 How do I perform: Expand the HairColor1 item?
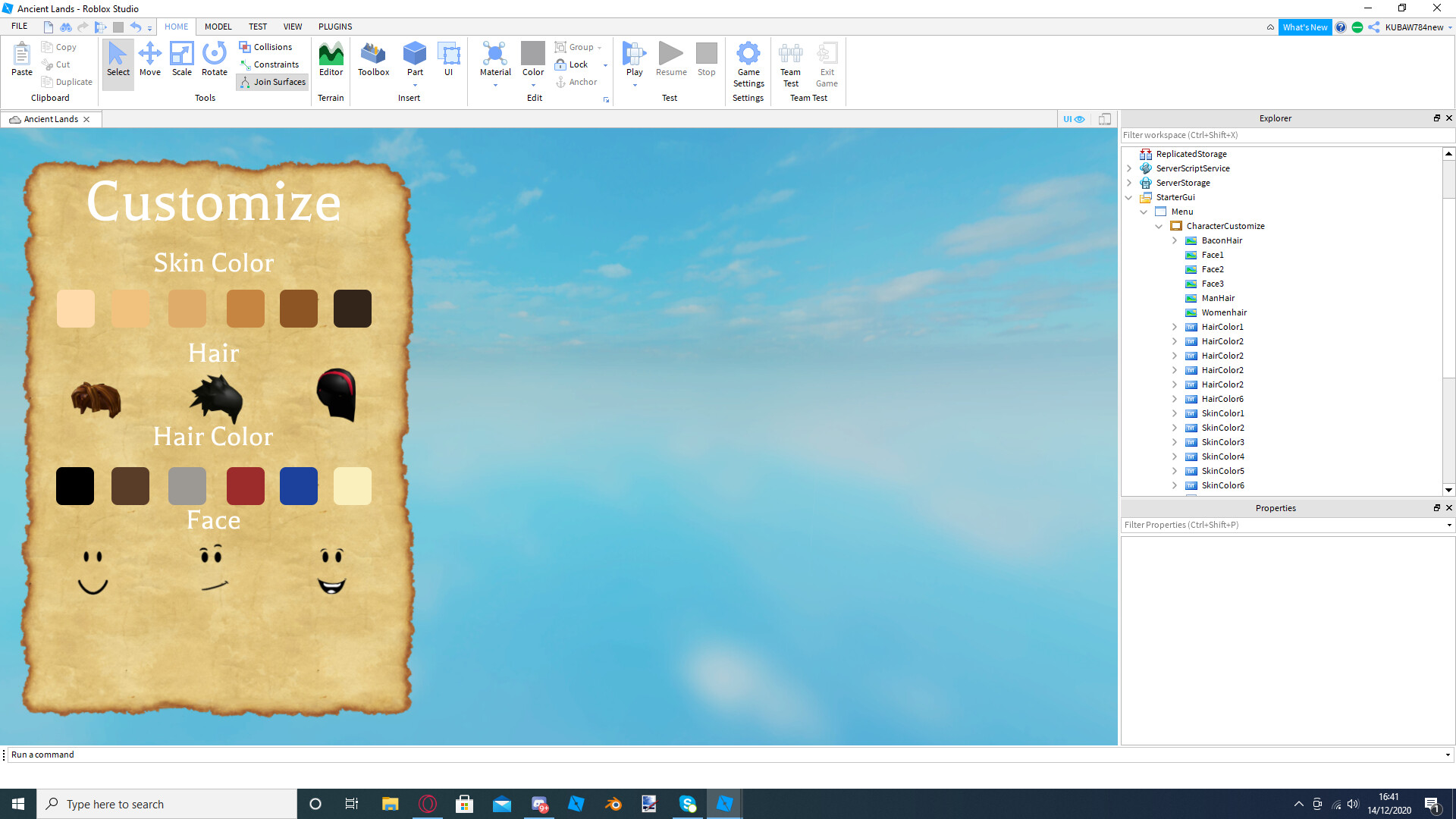(x=1175, y=327)
